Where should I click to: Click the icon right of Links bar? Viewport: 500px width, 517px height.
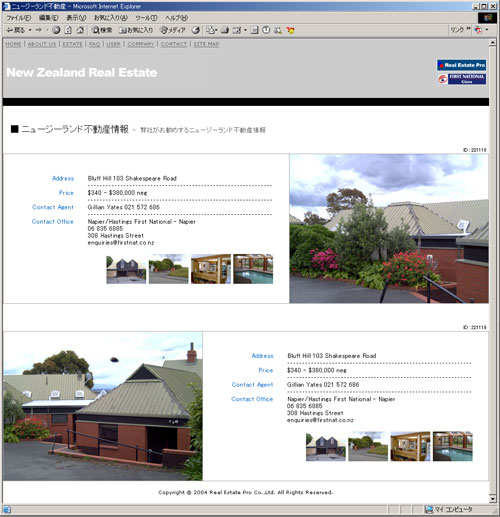coord(478,30)
